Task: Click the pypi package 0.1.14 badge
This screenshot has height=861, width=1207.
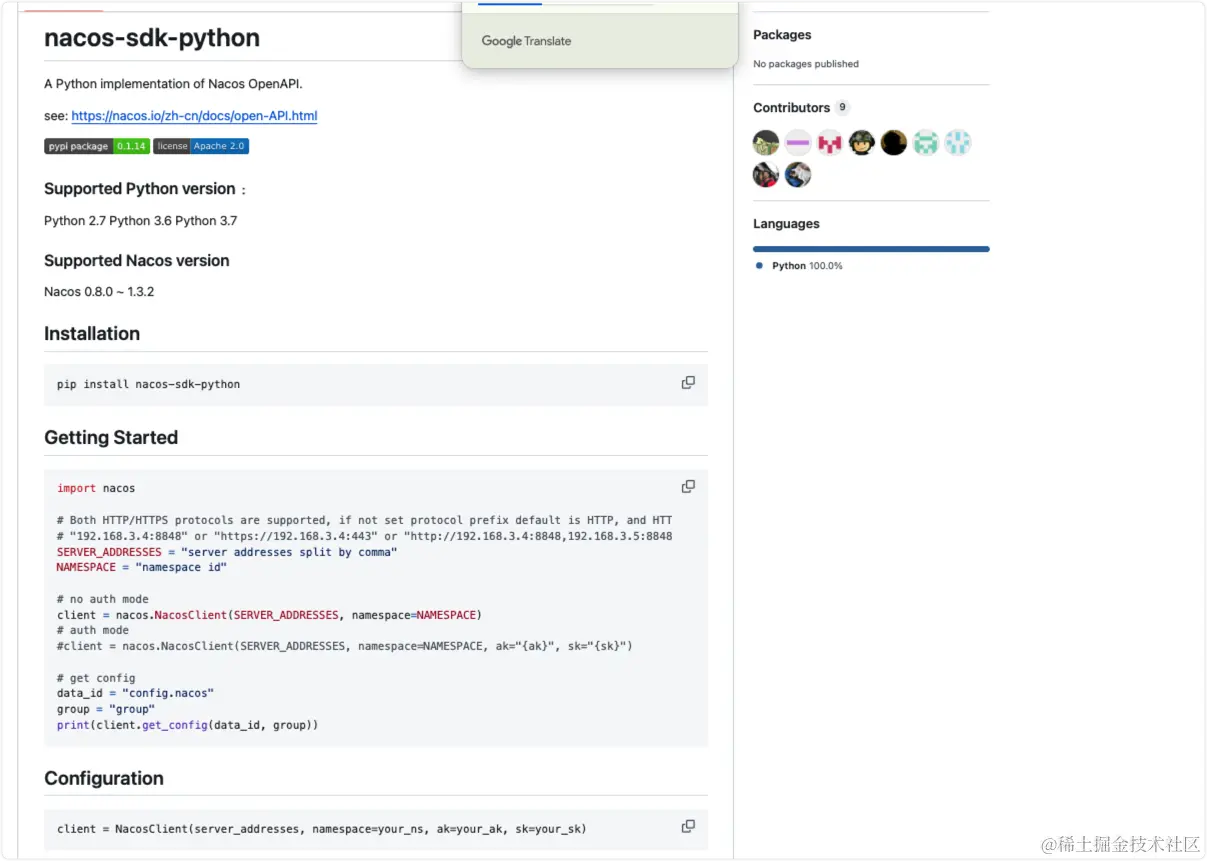Action: click(x=97, y=146)
